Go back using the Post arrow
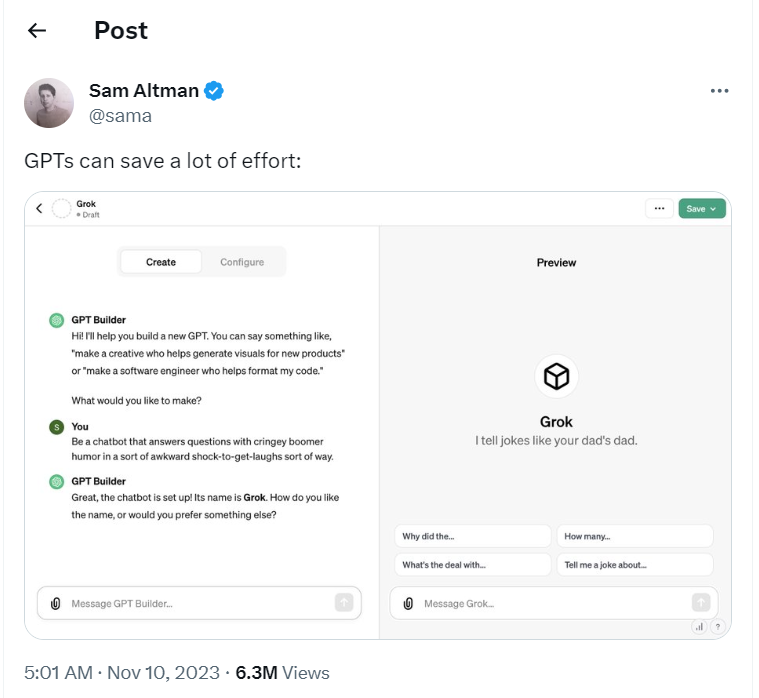759x698 pixels. pos(37,30)
